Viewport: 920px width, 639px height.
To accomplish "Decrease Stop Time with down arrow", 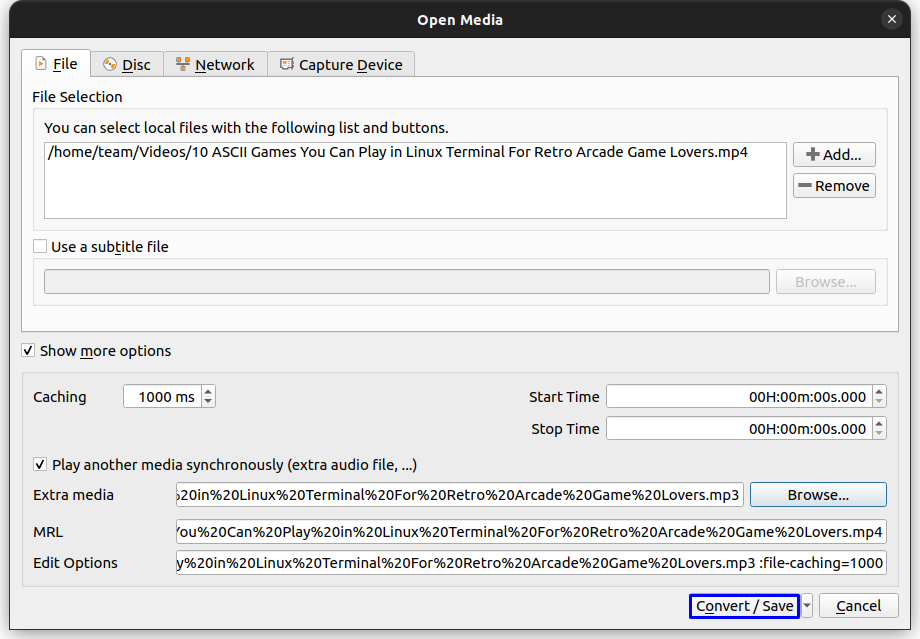I will click(878, 434).
